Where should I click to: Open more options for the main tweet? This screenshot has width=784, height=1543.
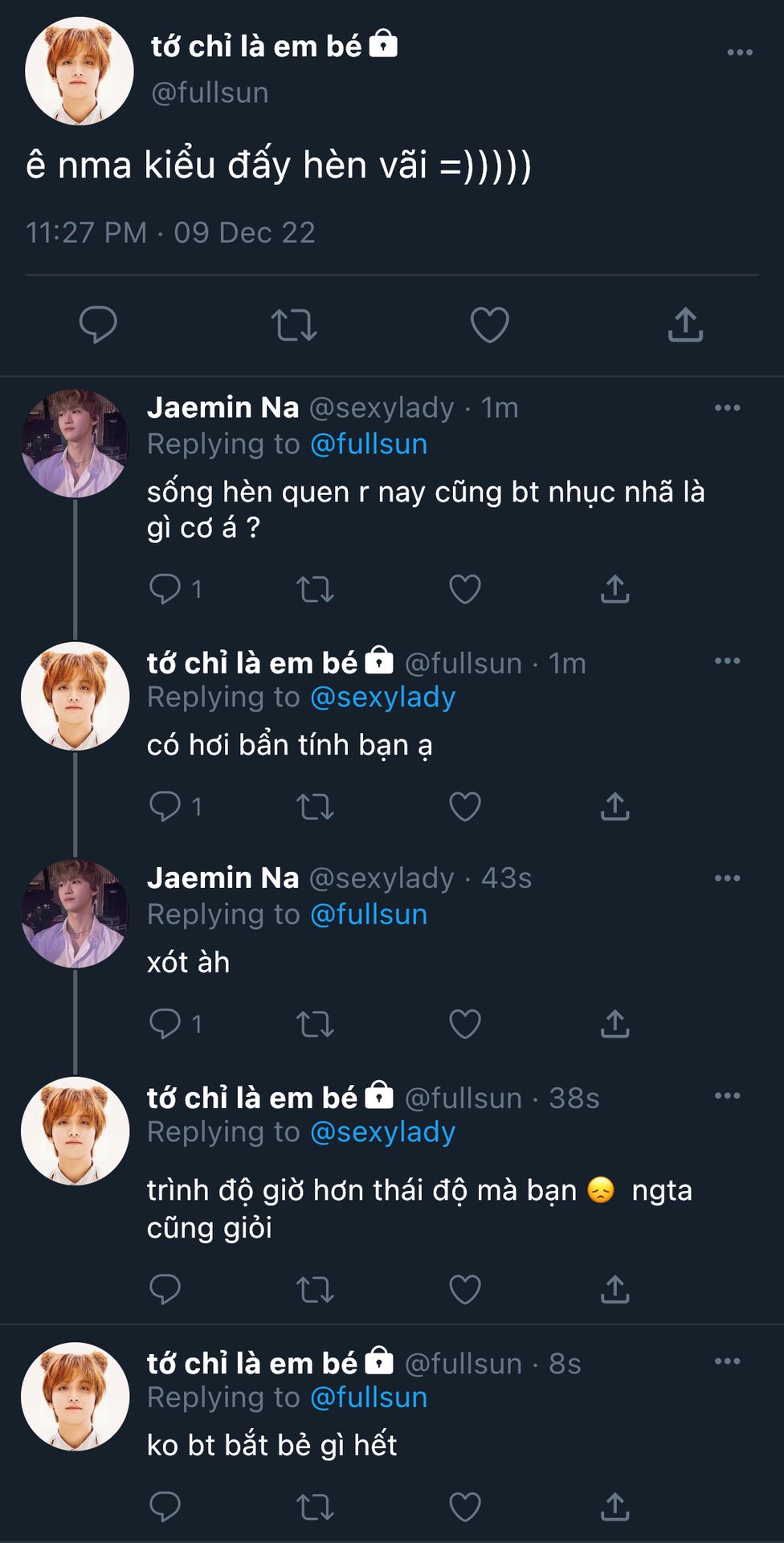739,53
